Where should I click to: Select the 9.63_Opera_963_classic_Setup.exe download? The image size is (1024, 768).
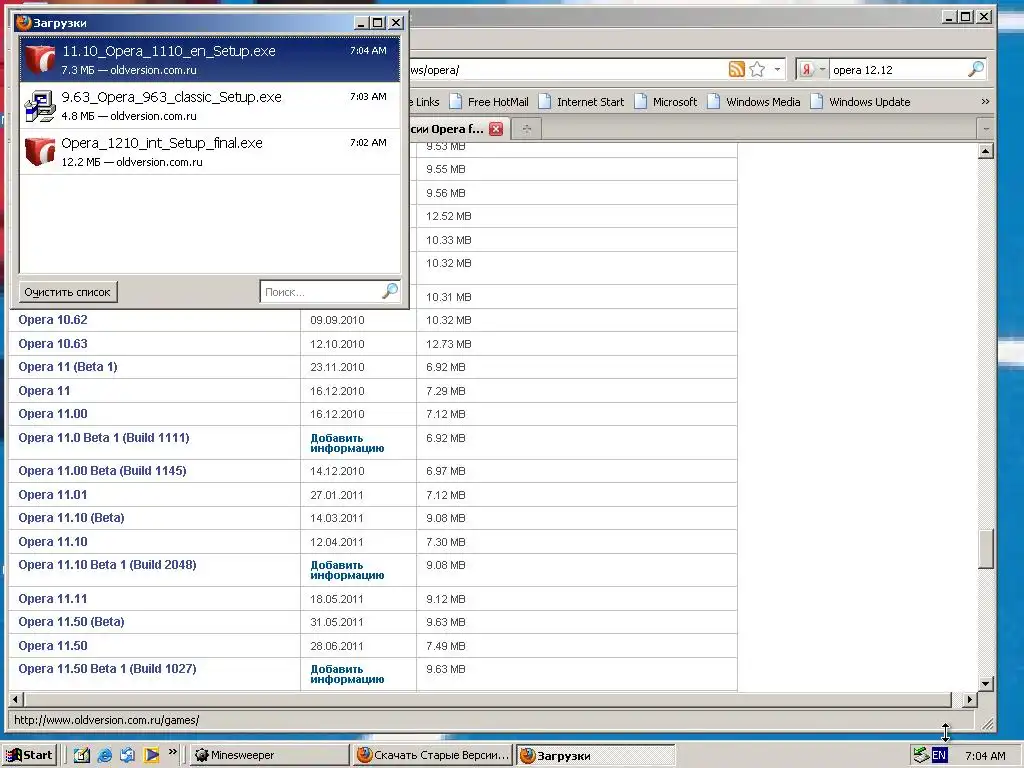pyautogui.click(x=209, y=106)
